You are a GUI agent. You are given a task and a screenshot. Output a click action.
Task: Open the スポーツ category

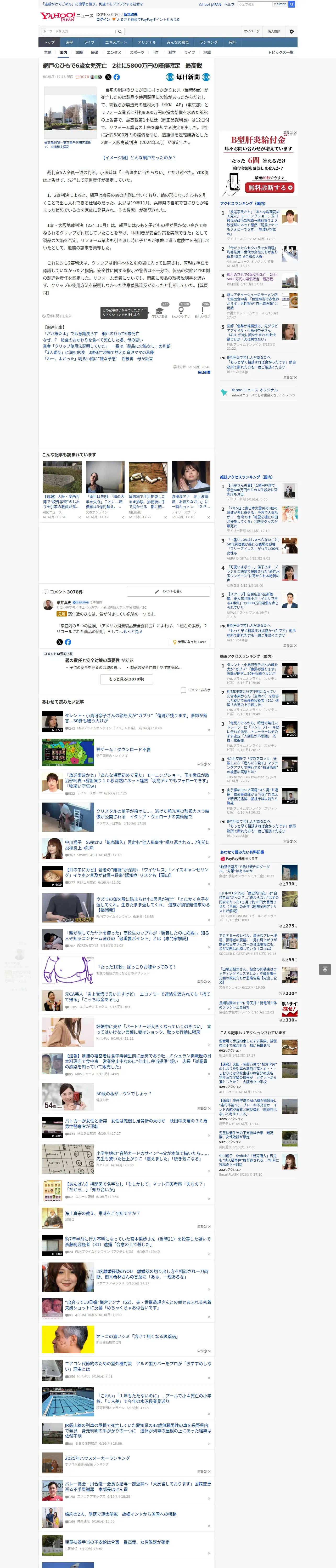[x=137, y=52]
